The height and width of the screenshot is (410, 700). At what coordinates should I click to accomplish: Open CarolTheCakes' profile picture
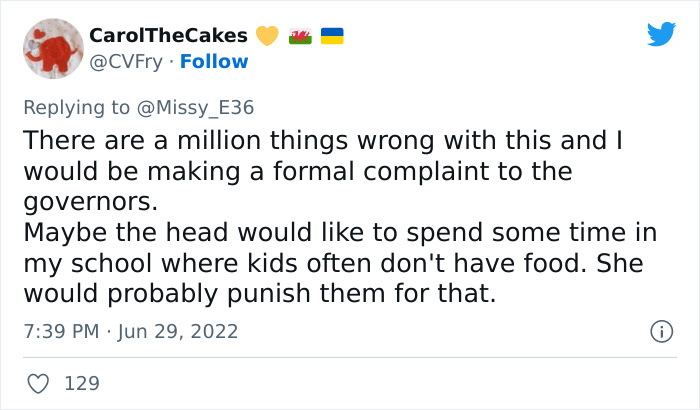(52, 48)
